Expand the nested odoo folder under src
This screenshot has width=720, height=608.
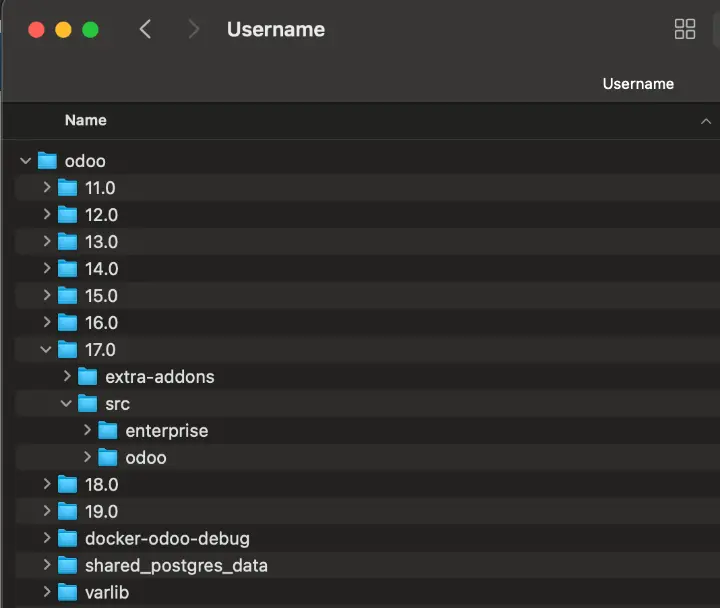(87, 458)
